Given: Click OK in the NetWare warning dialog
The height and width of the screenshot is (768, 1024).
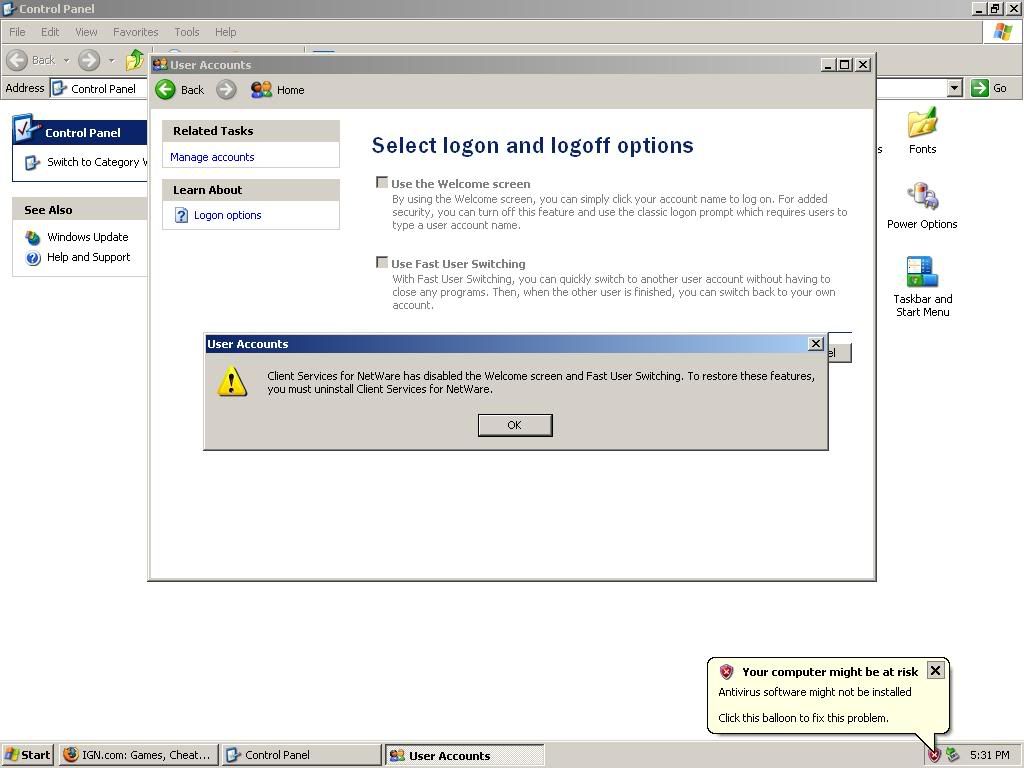Looking at the screenshot, I should point(515,425).
